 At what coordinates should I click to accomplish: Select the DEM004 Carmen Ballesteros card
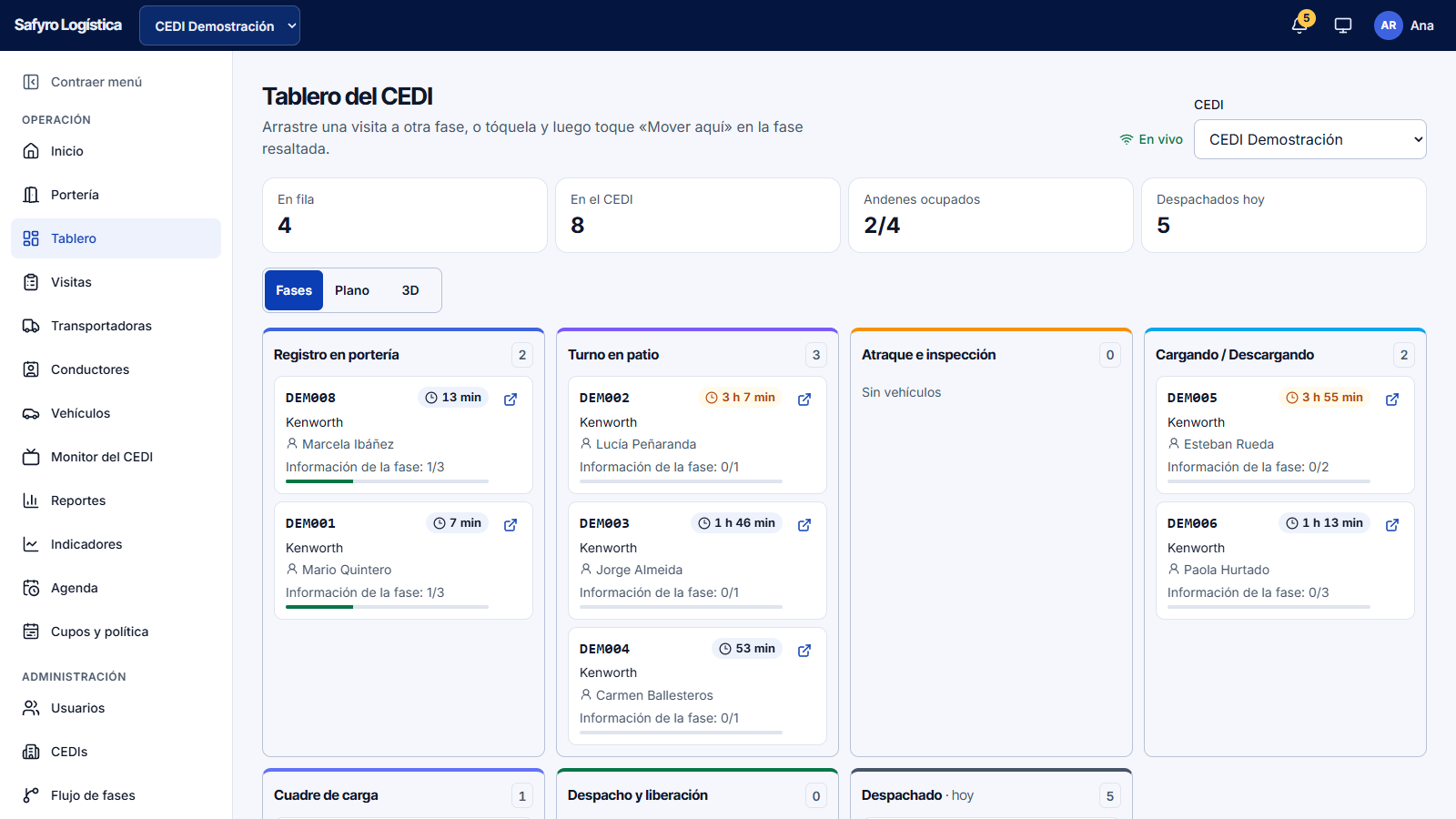[x=697, y=686]
